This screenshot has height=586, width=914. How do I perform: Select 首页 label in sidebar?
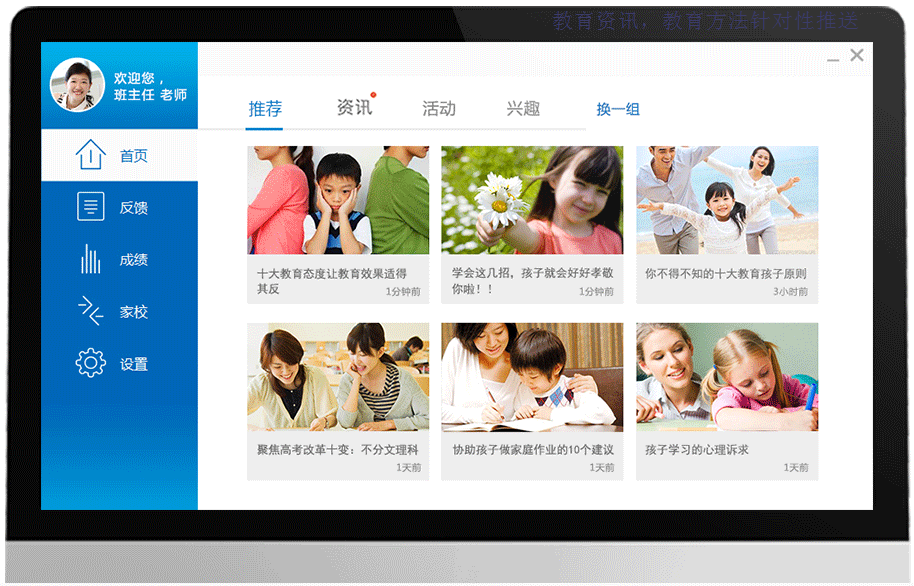pyautogui.click(x=133, y=156)
